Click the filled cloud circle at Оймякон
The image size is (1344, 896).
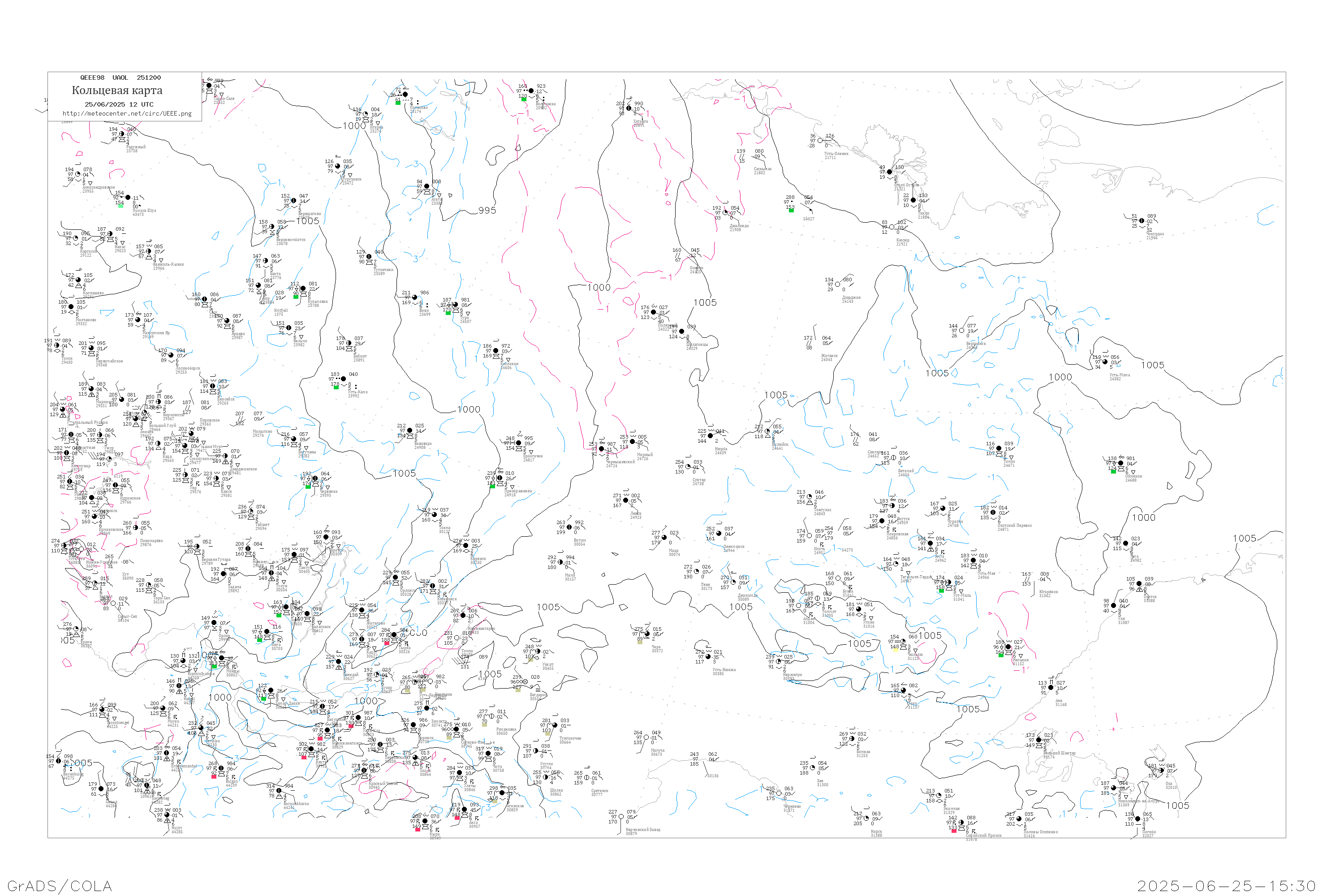click(x=1120, y=463)
